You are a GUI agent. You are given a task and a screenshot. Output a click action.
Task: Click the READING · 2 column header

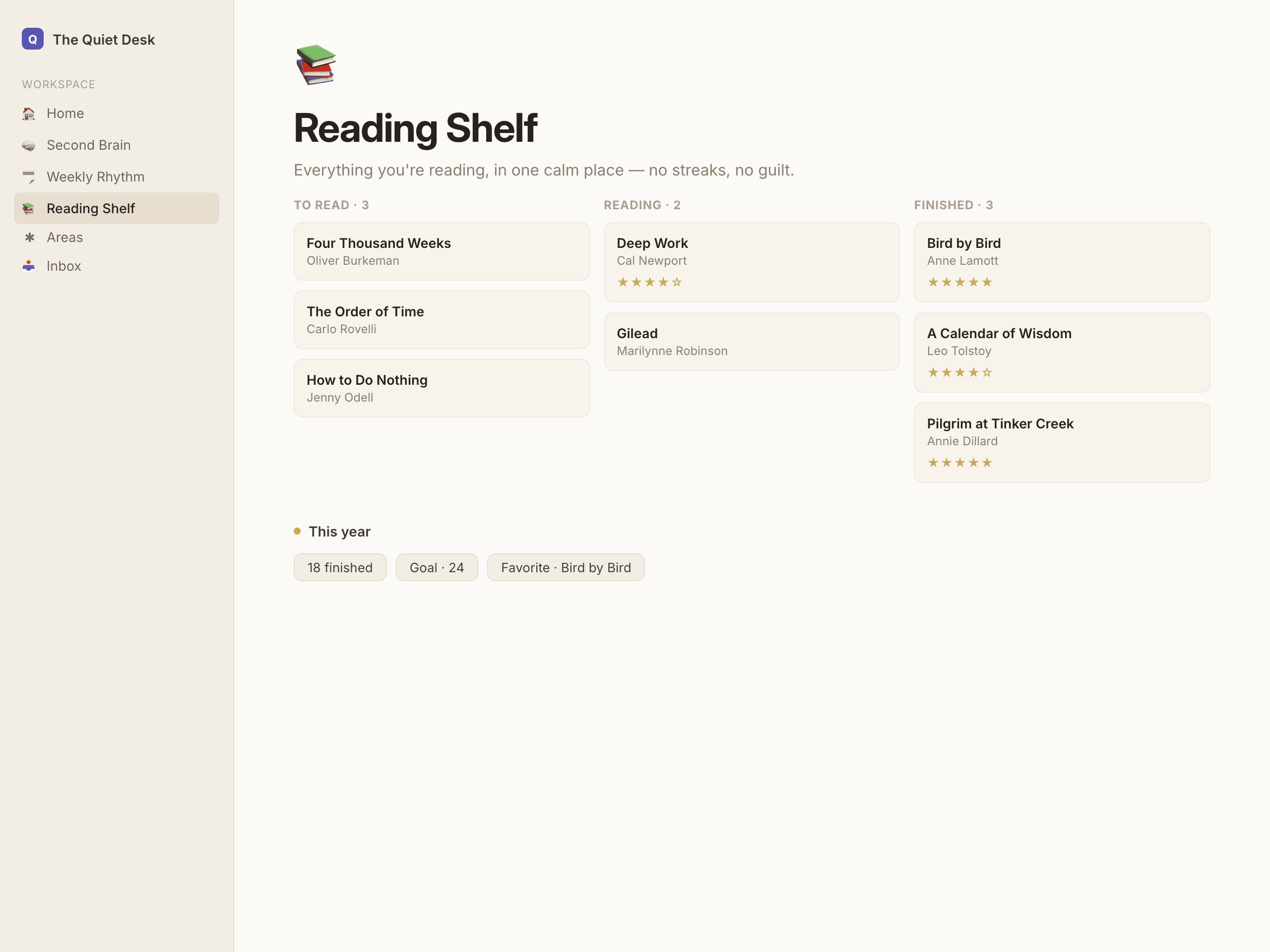(642, 205)
